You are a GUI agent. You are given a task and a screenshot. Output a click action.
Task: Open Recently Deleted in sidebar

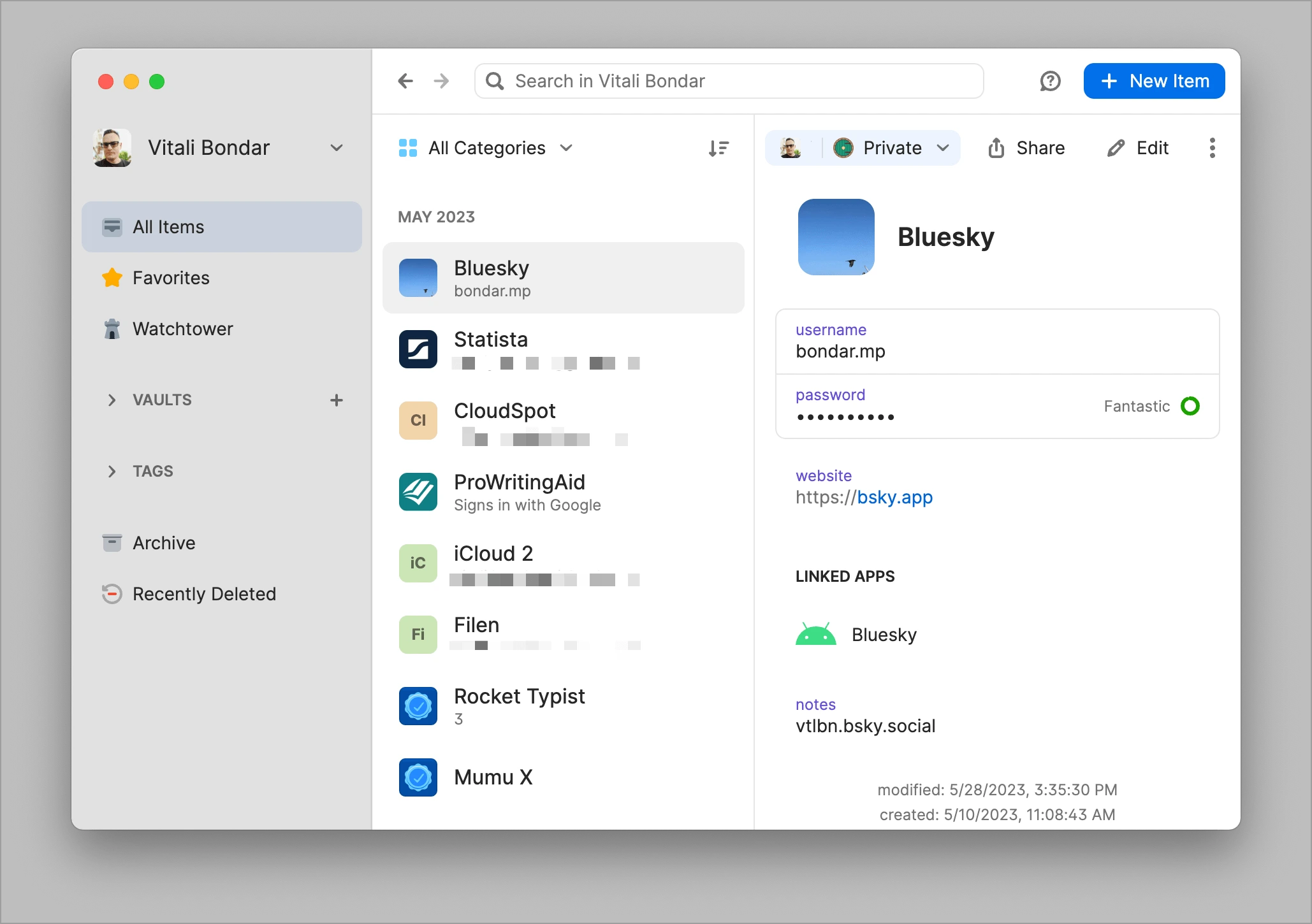point(222,594)
